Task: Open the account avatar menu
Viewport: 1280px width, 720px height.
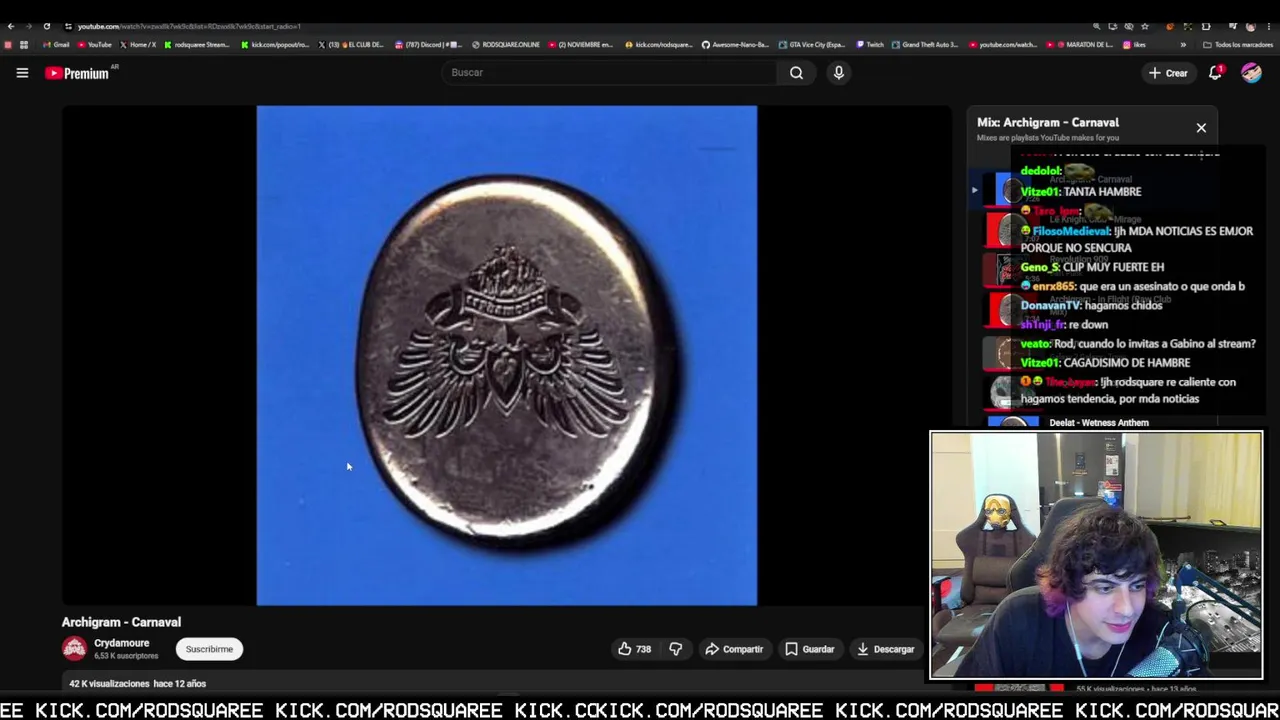Action: point(1251,73)
